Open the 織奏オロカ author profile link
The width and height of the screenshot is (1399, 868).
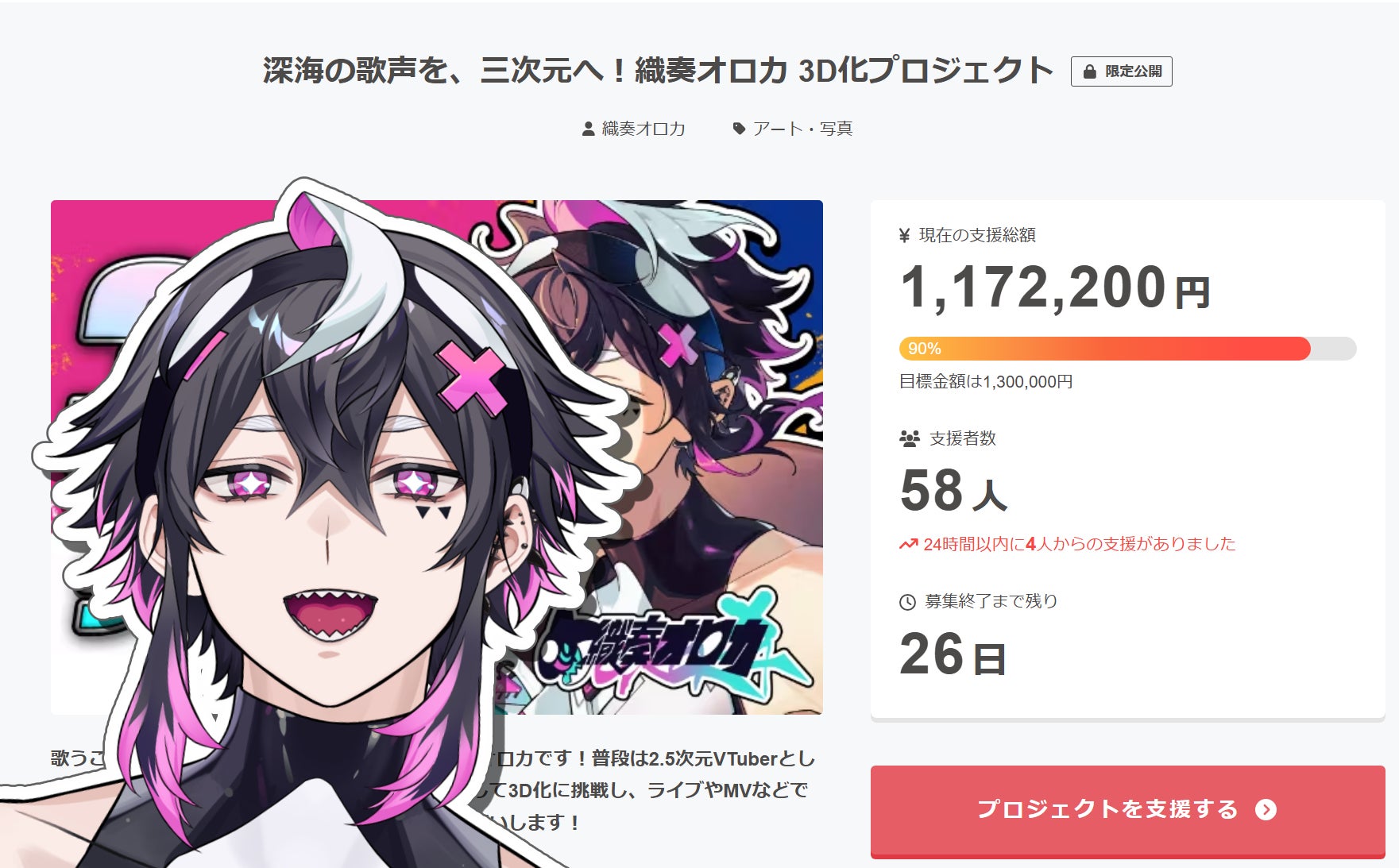pos(643,129)
